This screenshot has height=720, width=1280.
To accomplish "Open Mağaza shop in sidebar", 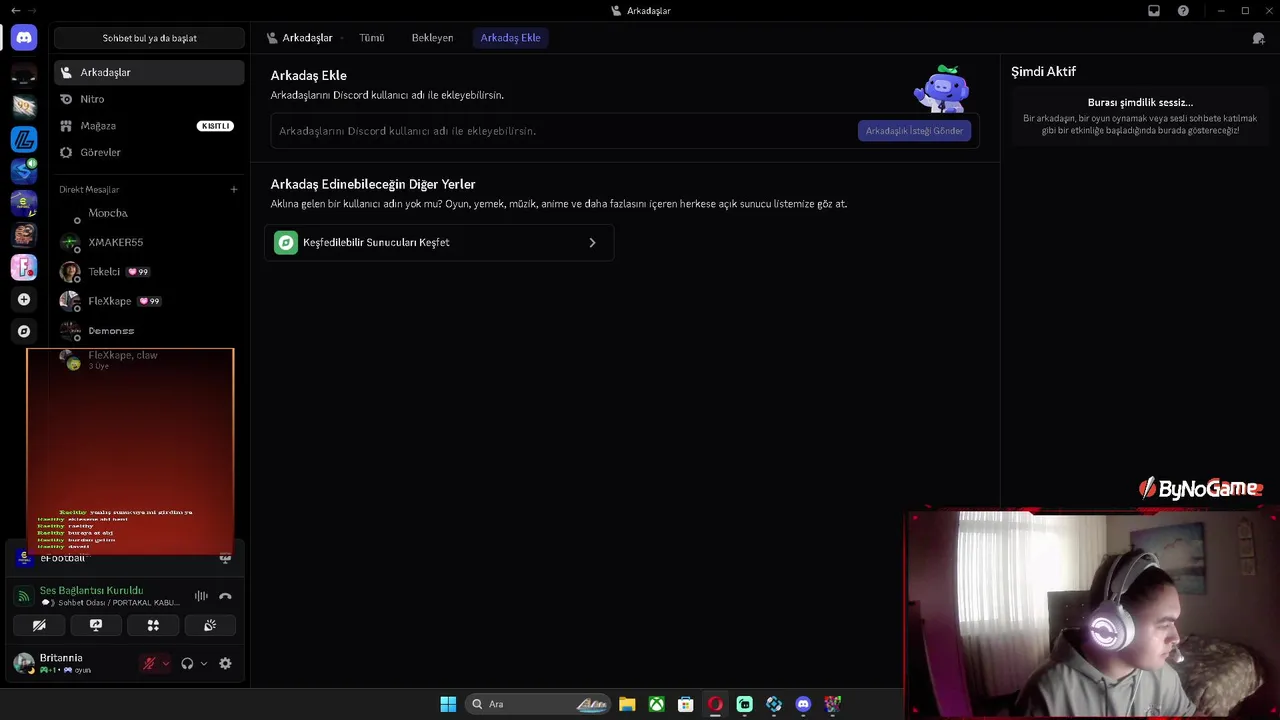I will point(149,126).
